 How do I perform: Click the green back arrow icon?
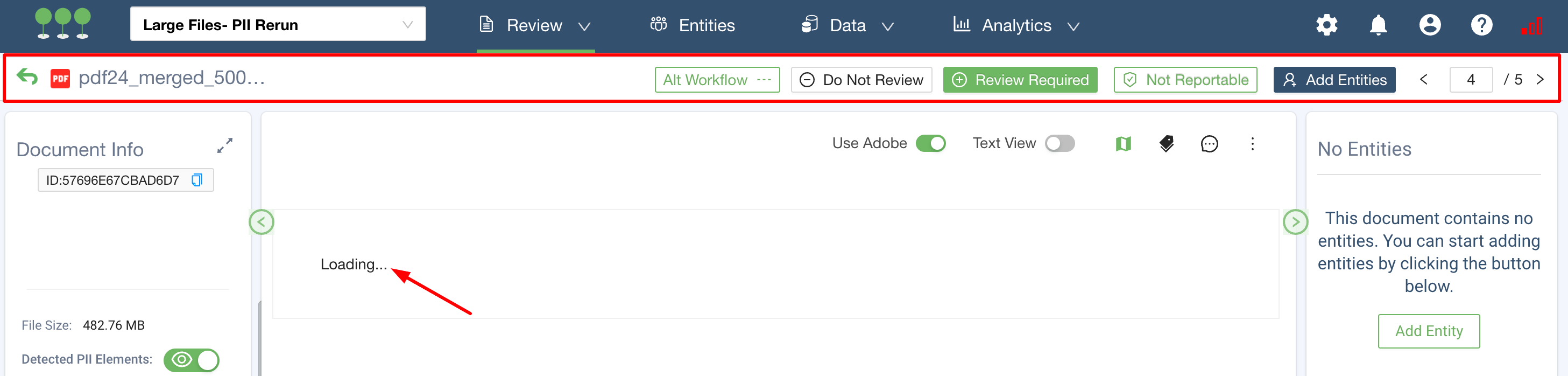27,78
